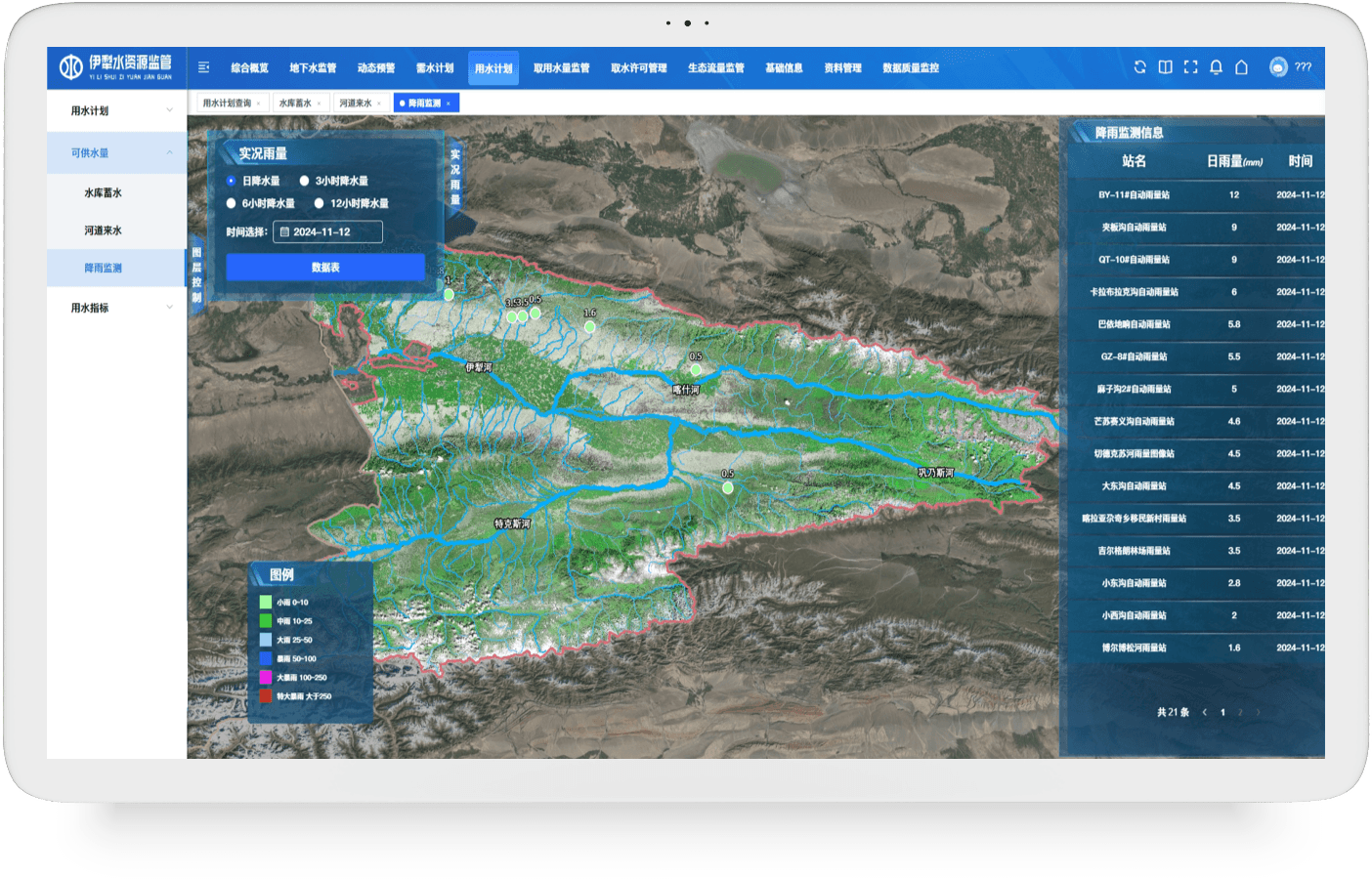Open the 地下水监管 top menu
Screen dimensions: 1372x879
[x=313, y=68]
